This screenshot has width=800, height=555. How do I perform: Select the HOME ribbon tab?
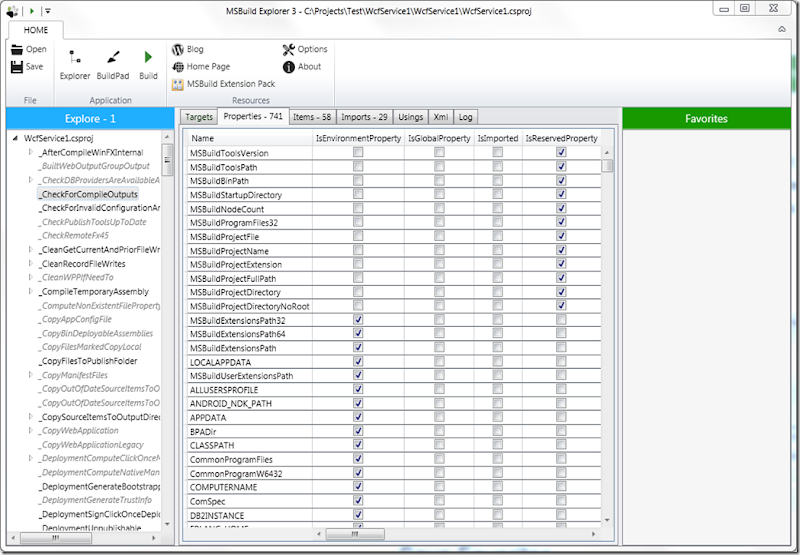coord(36,30)
